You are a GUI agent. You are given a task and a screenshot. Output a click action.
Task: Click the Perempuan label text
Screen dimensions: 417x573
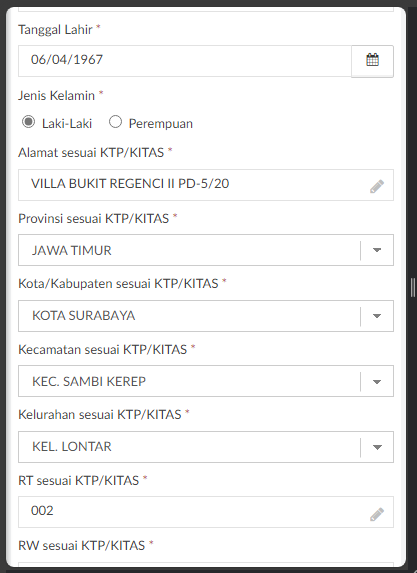(x=160, y=124)
